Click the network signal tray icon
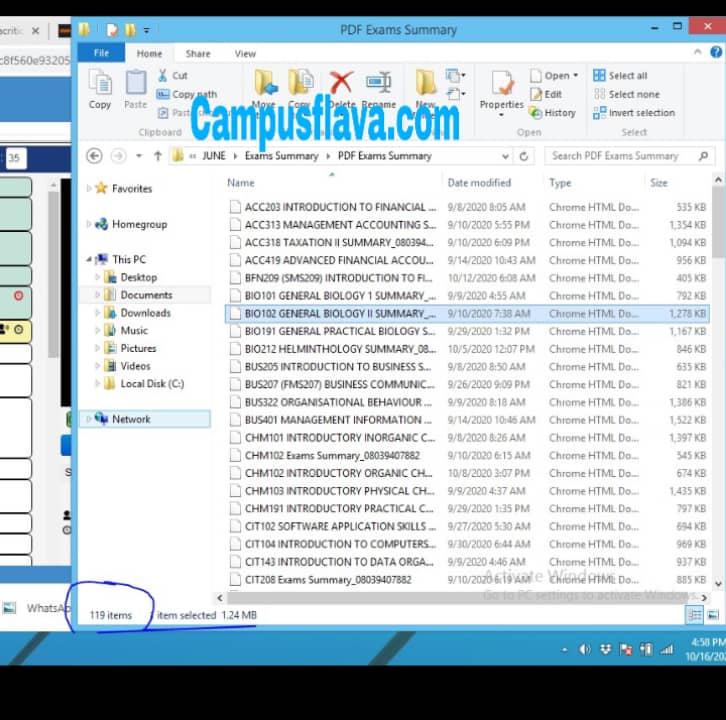 coord(667,650)
